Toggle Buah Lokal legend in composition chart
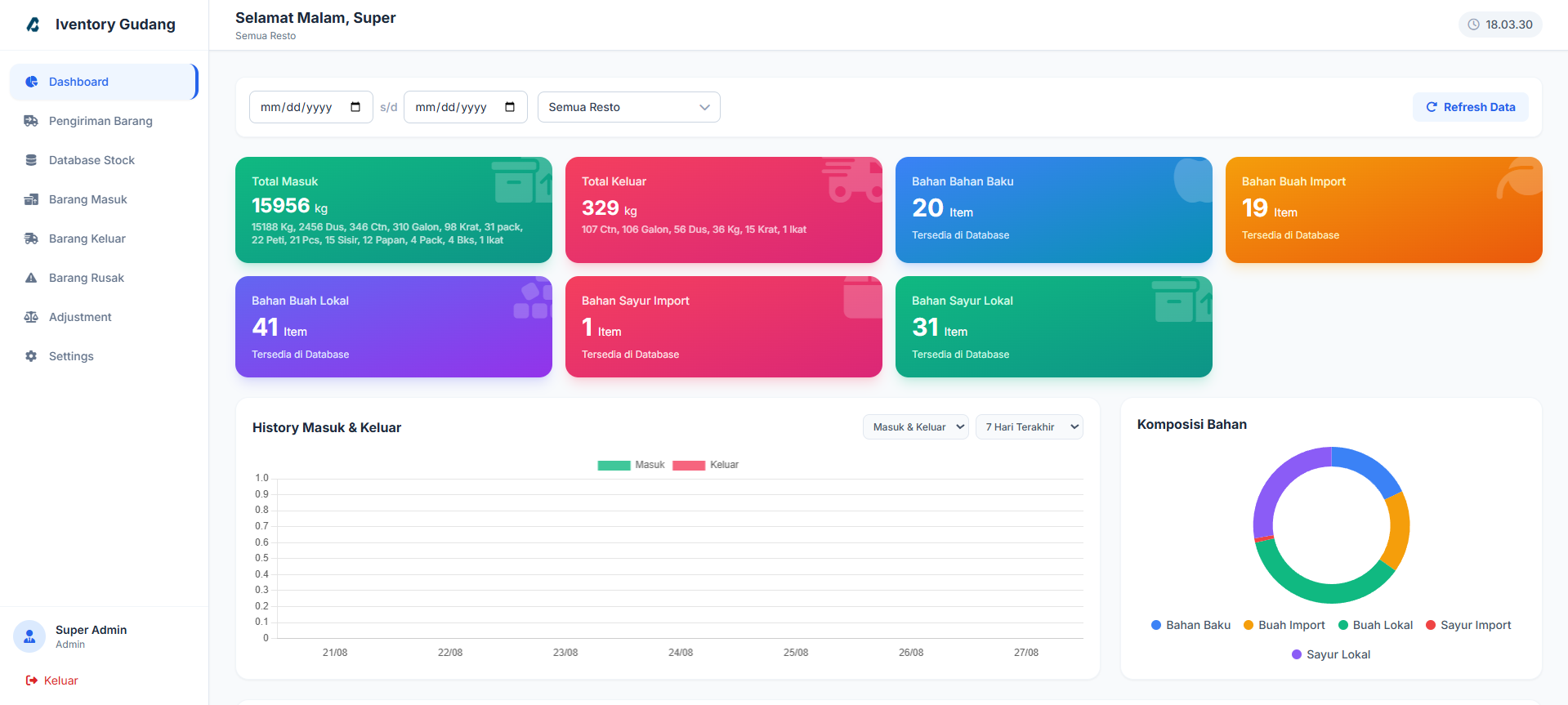This screenshot has height=705, width=1568. pyautogui.click(x=1375, y=625)
